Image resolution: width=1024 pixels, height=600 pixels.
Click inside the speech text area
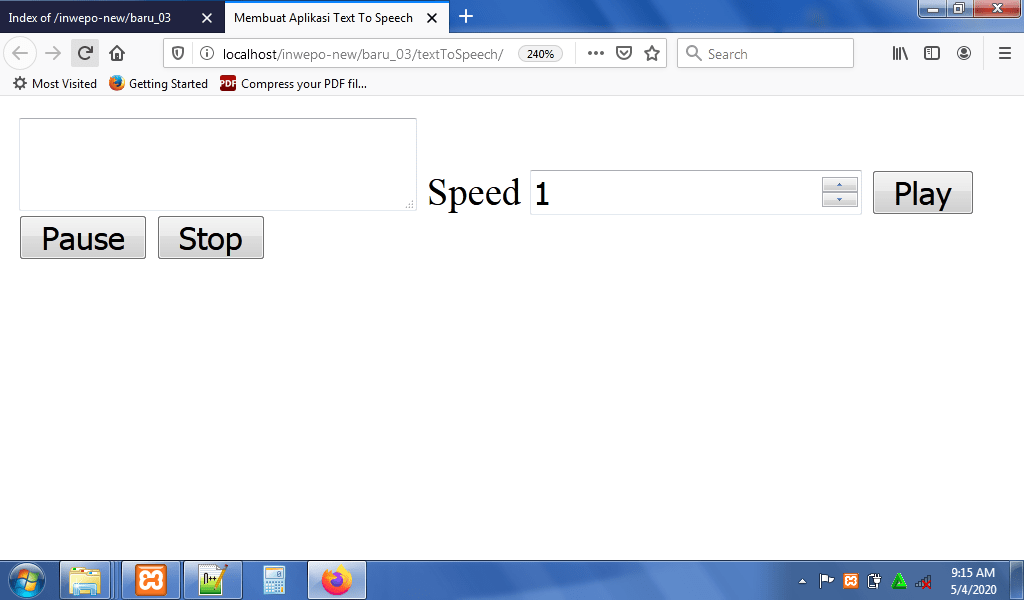click(x=218, y=164)
